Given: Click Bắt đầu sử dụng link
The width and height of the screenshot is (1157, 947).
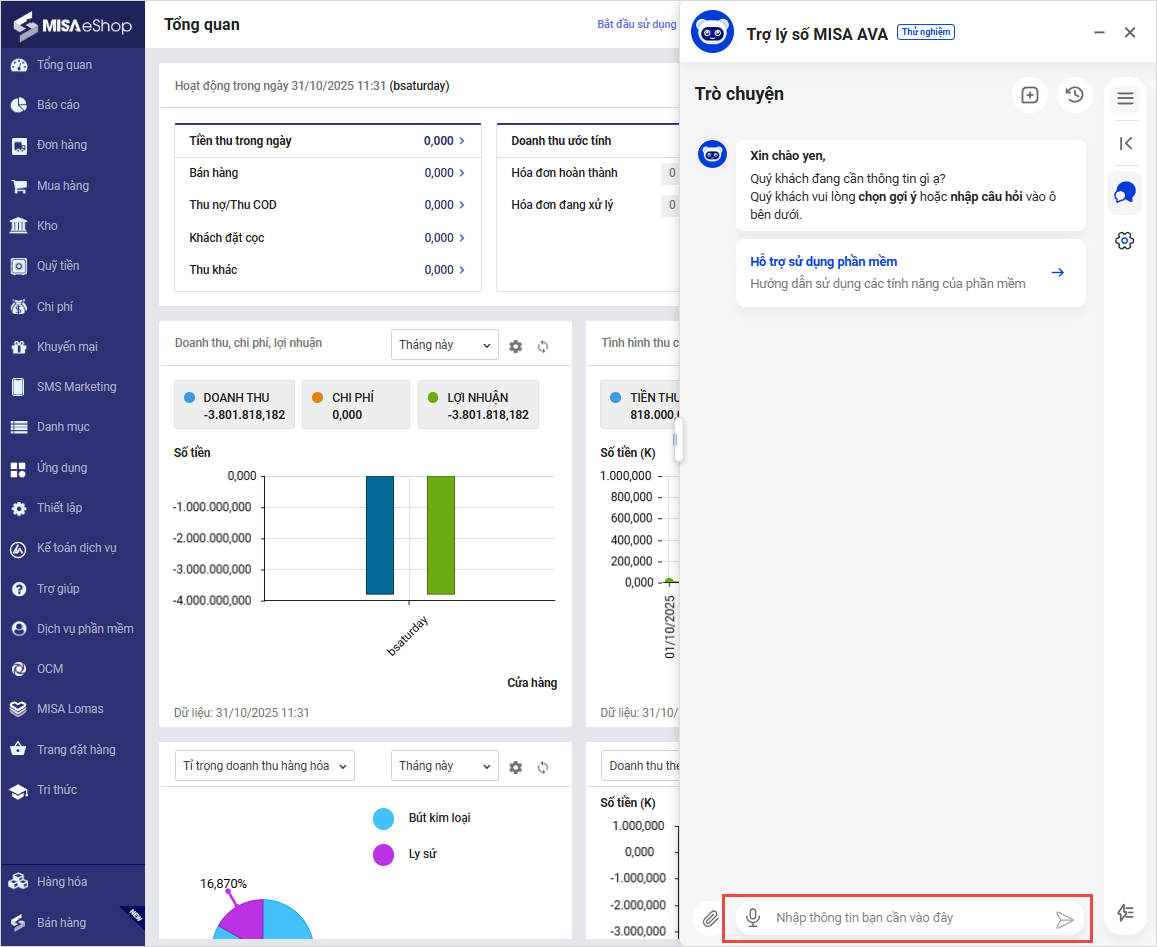Looking at the screenshot, I should (637, 24).
